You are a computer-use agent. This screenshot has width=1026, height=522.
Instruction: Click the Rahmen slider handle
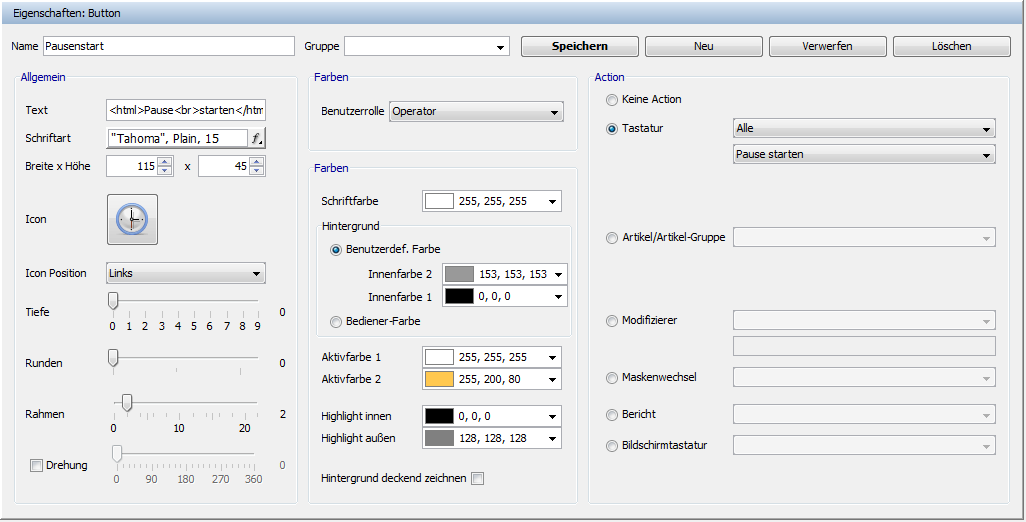click(127, 402)
